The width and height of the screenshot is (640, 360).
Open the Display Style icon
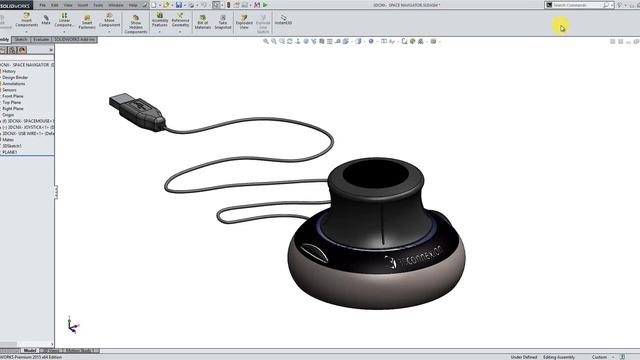358,41
